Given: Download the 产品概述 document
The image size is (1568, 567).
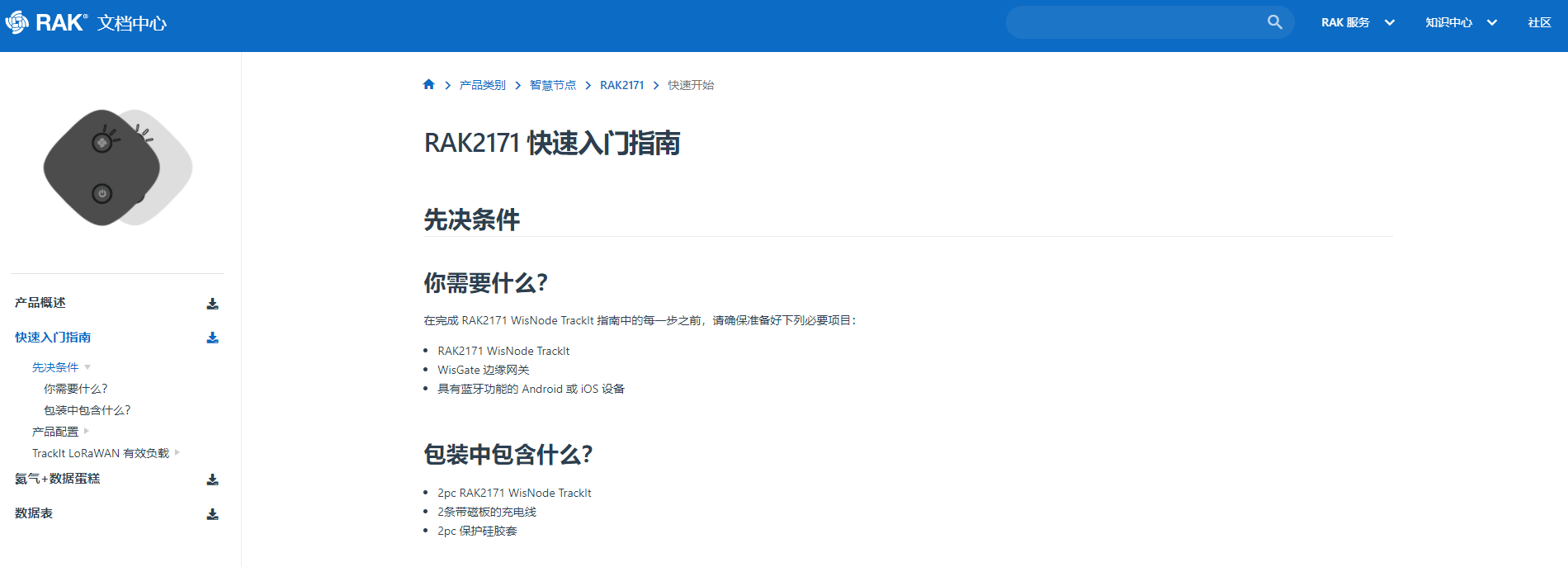Looking at the screenshot, I should (212, 304).
